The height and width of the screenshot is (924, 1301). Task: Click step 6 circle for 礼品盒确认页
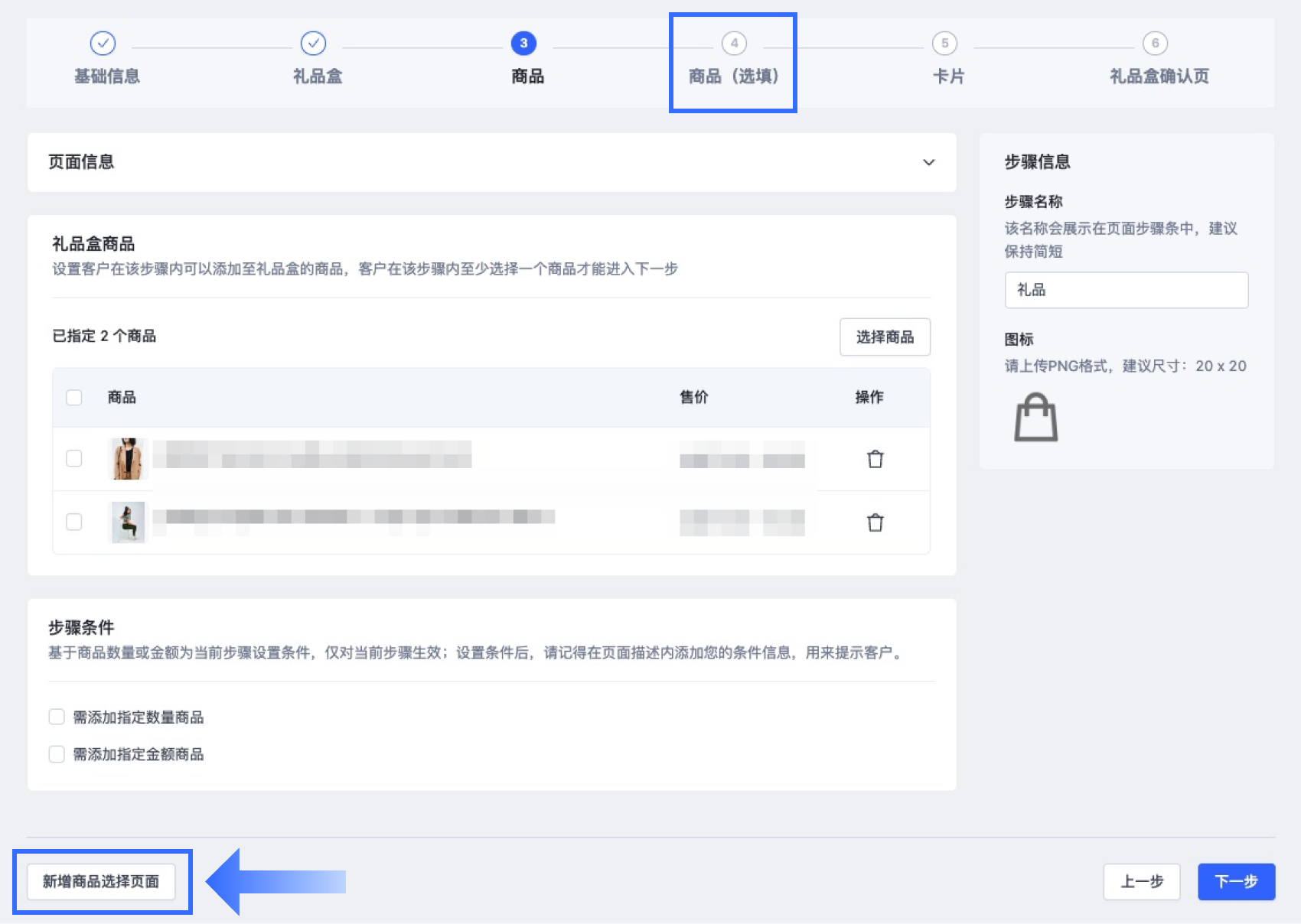pos(1155,43)
